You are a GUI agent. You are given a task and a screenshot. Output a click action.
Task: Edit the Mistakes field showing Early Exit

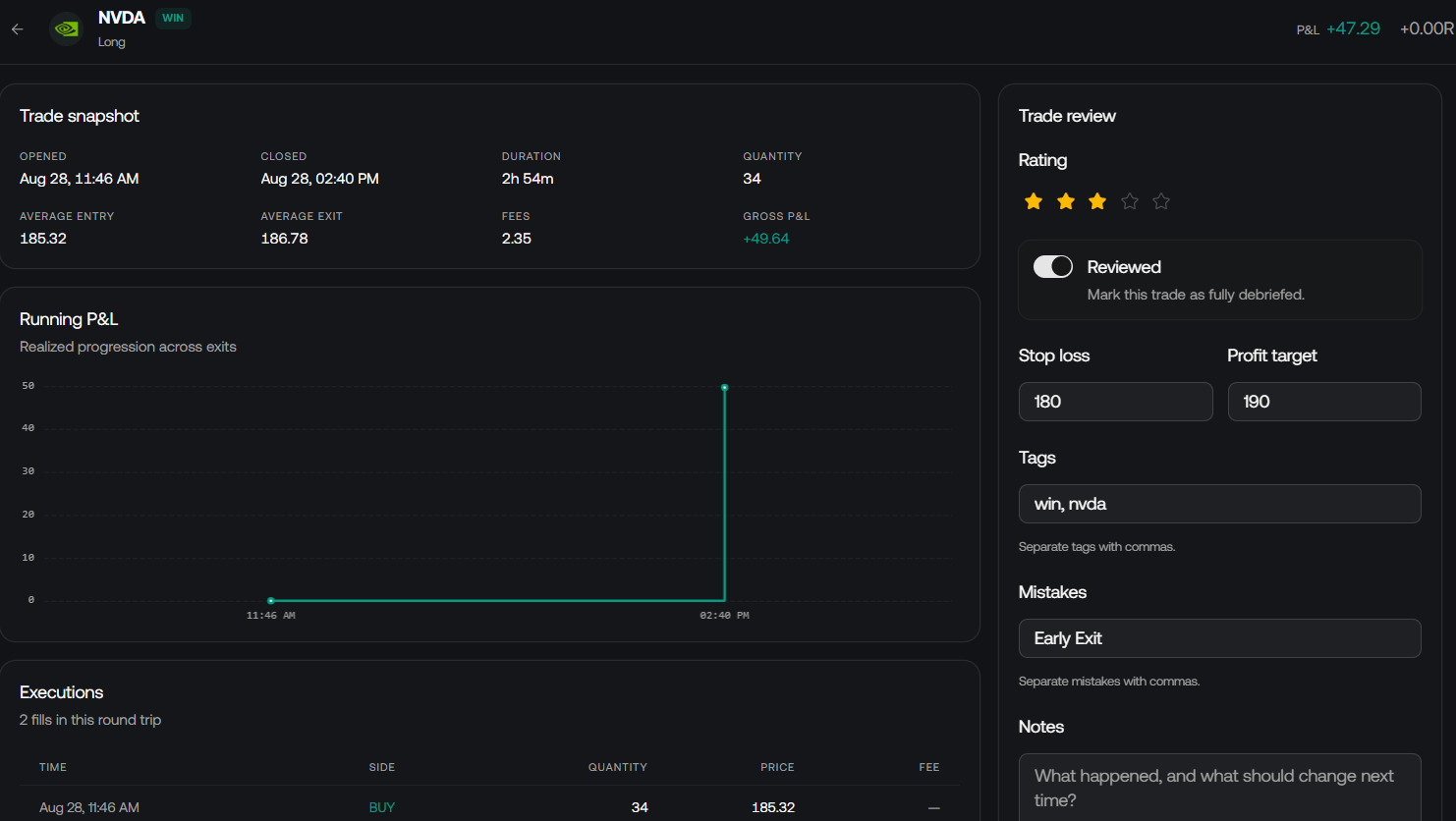[1219, 638]
